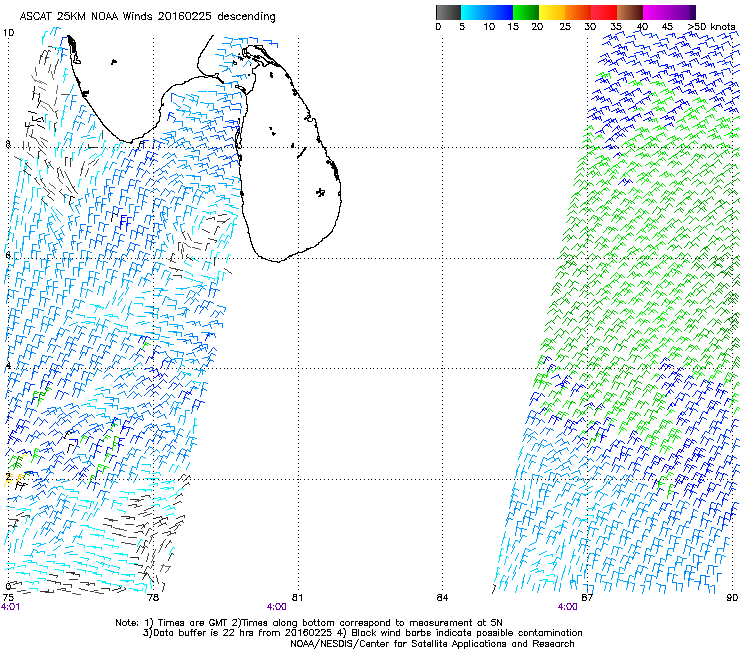Click the cyan-to-blue 5-15 knots legend band
The image size is (740, 650).
pos(487,12)
